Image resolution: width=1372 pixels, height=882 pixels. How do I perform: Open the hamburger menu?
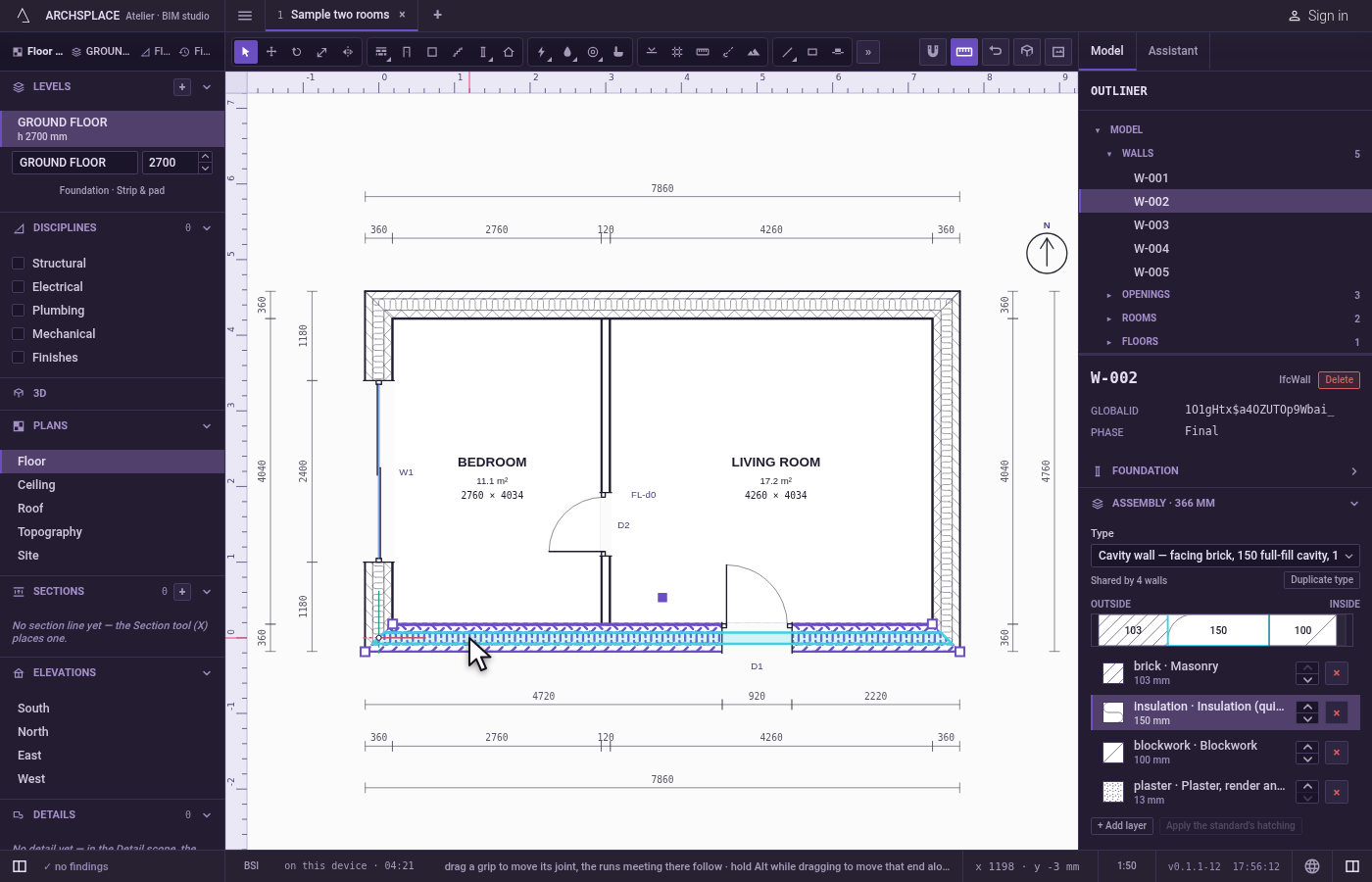tap(245, 15)
